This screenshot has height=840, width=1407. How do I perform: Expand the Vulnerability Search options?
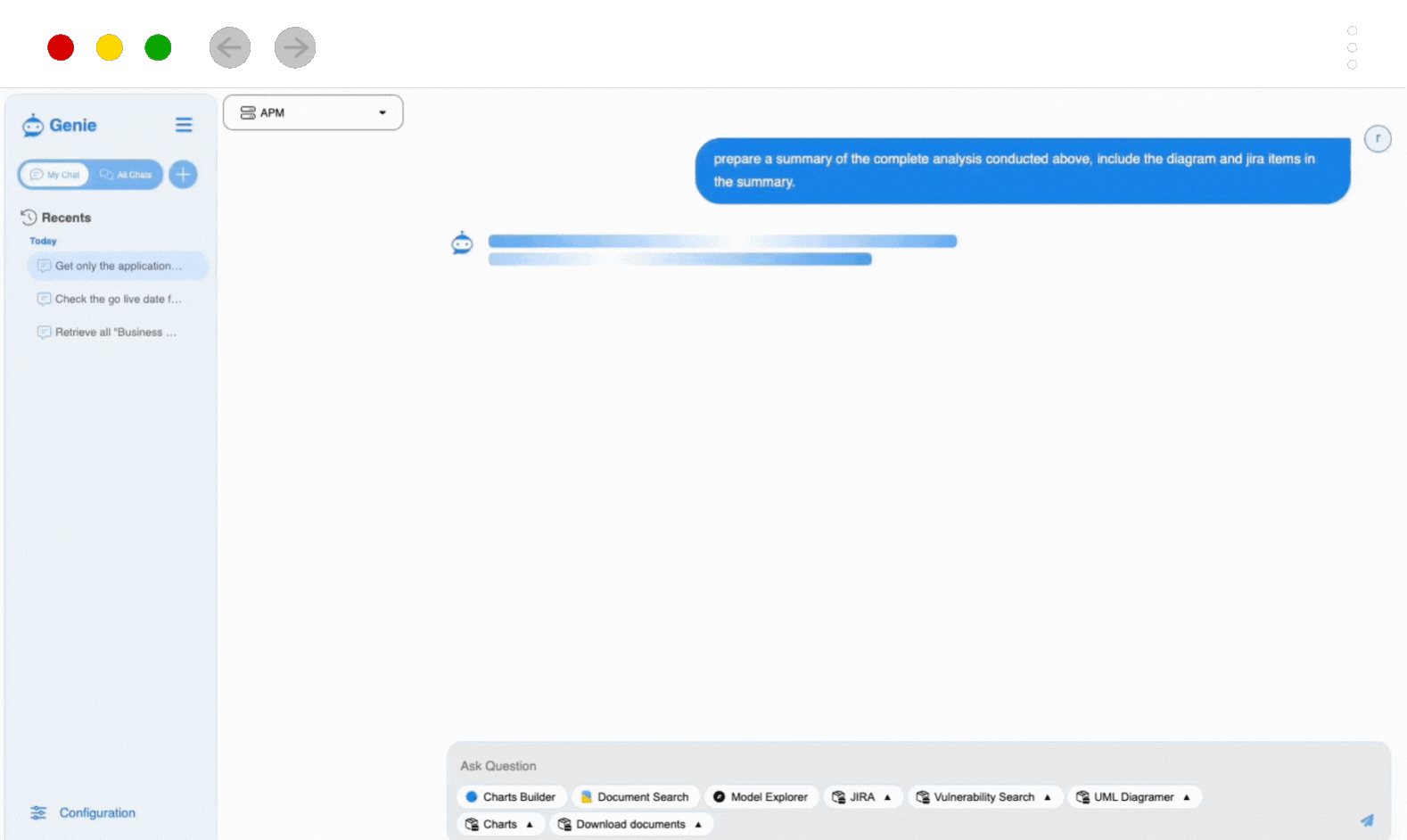tap(984, 797)
